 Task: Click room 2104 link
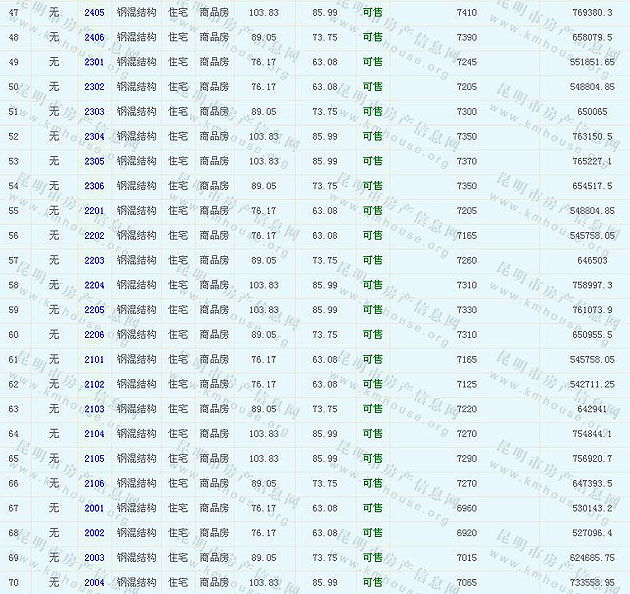coord(94,434)
